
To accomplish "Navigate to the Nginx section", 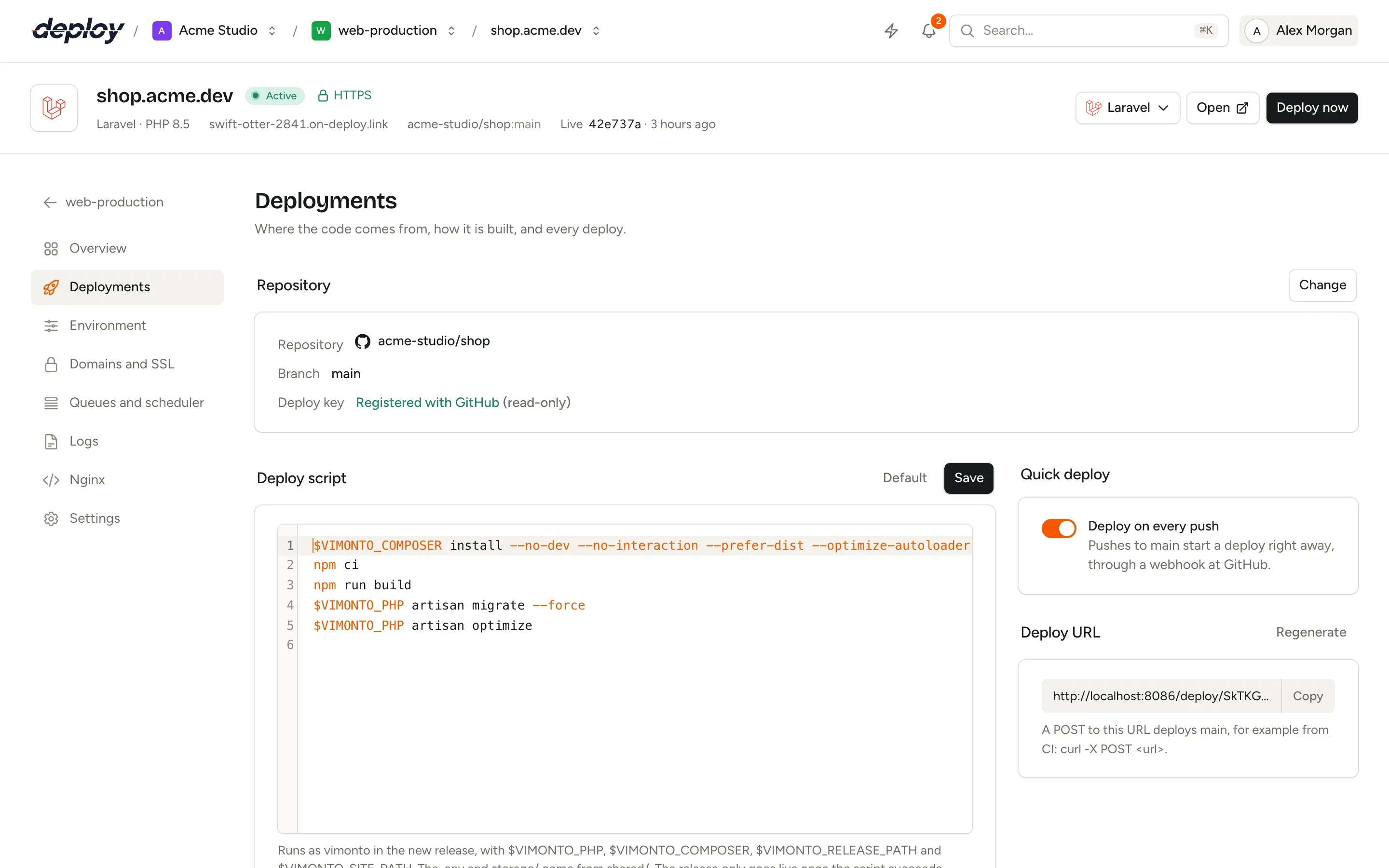I will [x=127, y=480].
